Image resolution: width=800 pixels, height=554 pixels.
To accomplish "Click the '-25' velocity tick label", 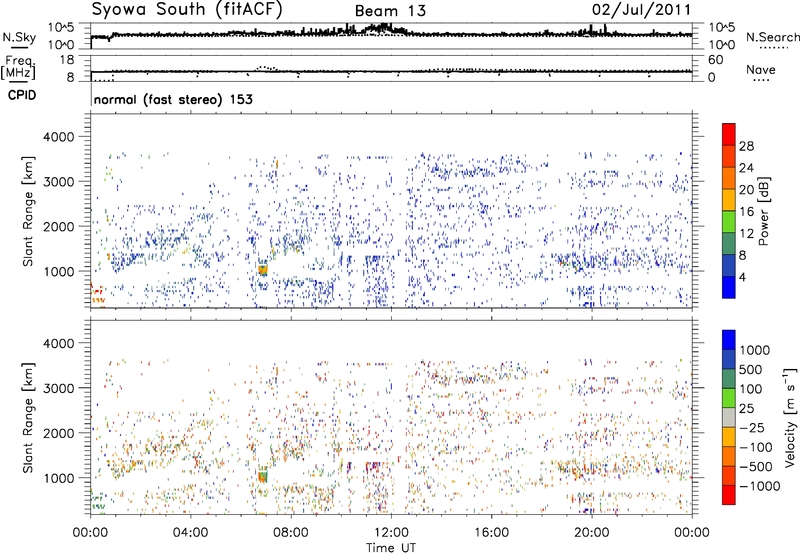I will tap(752, 428).
